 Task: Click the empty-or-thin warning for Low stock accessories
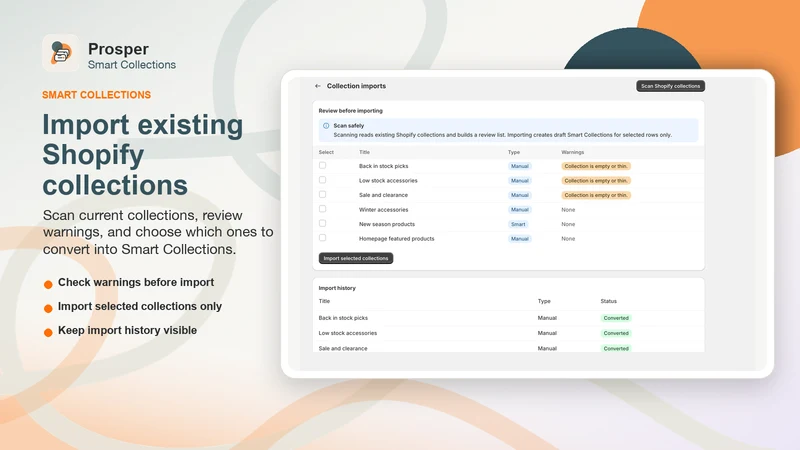(596, 181)
